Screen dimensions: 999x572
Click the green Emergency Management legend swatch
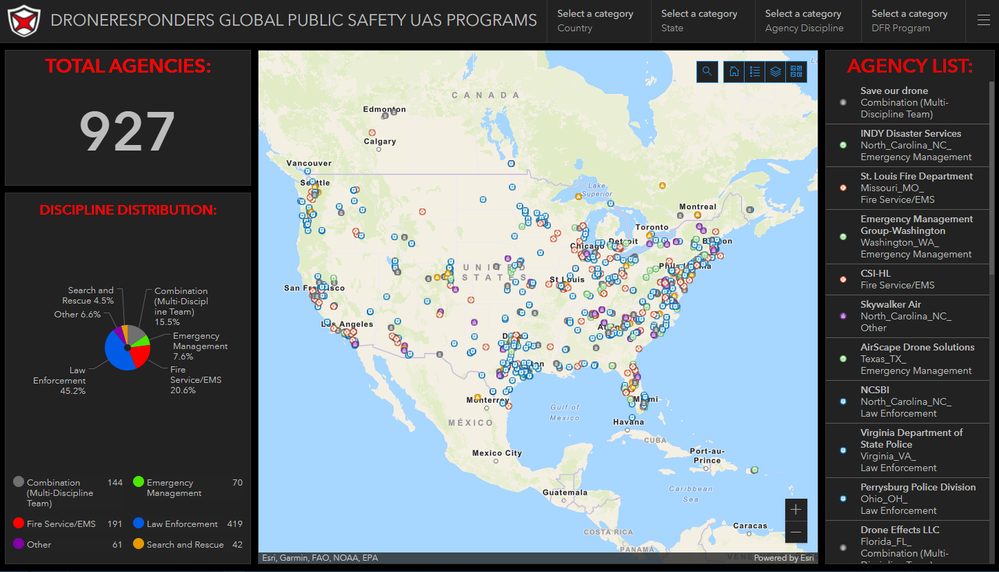[138, 482]
